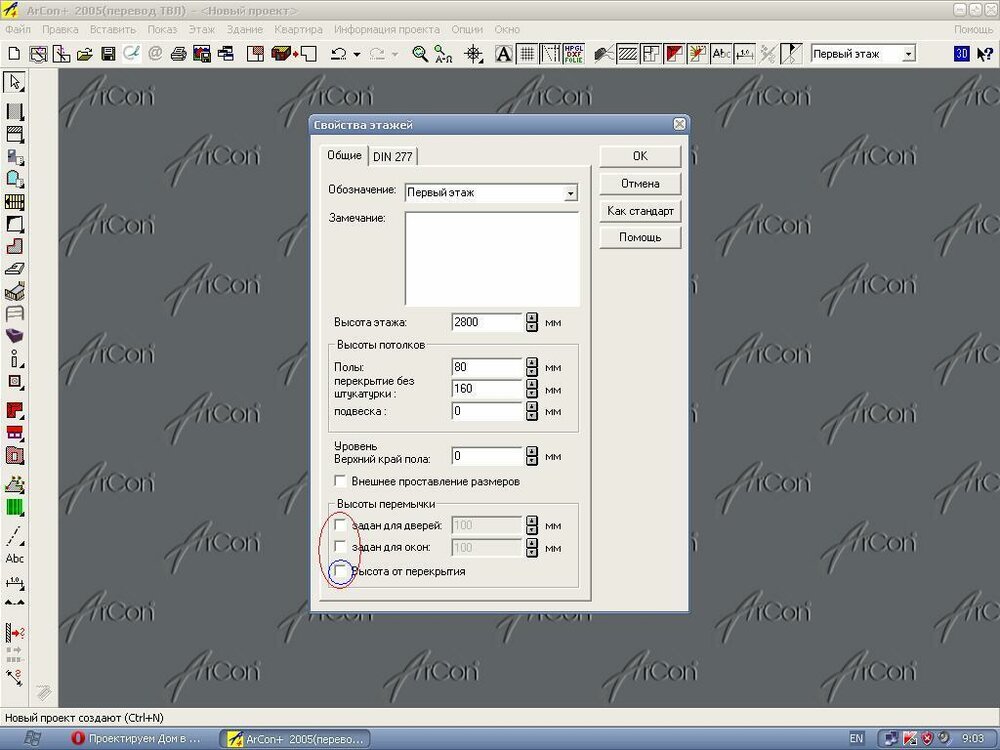Screen dimensions: 1000x750
Task: Increase 'подвеска' value with spinner up
Action: (x=532, y=407)
